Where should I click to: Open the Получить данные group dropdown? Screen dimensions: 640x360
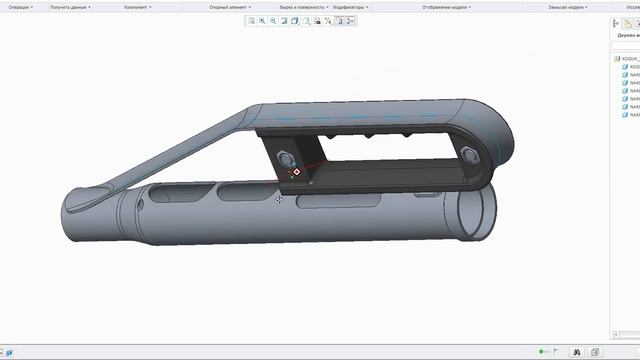71,7
